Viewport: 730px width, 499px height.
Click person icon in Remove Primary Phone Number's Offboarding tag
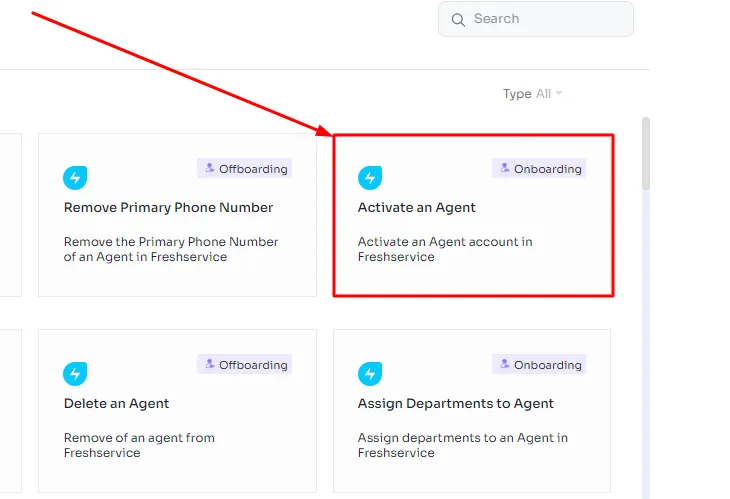(x=210, y=168)
